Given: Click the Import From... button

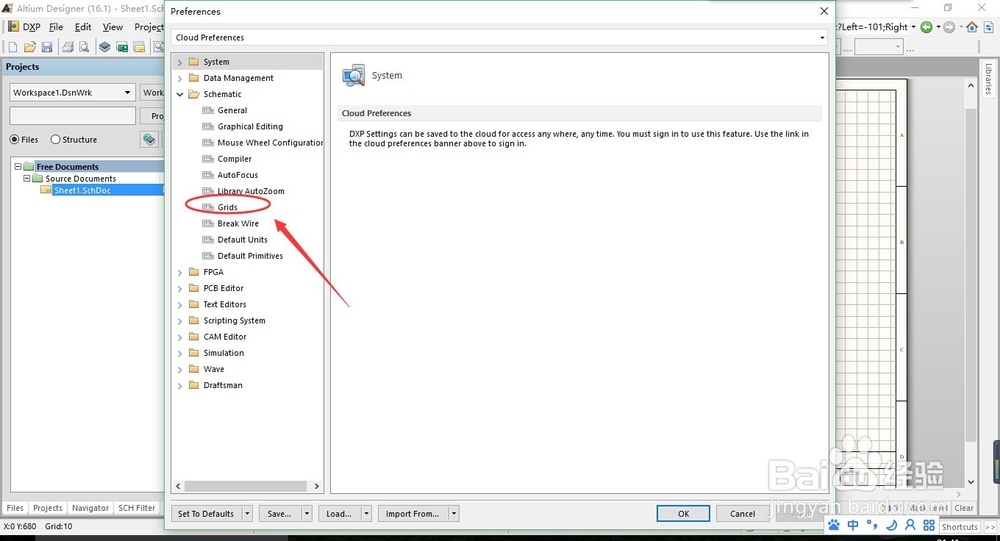Looking at the screenshot, I should coord(412,514).
